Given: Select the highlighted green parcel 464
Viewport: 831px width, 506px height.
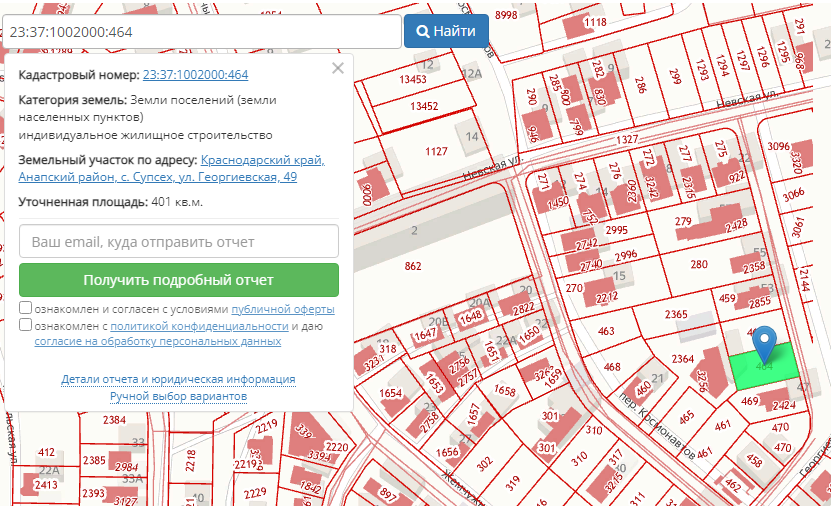Looking at the screenshot, I should pos(764,367).
